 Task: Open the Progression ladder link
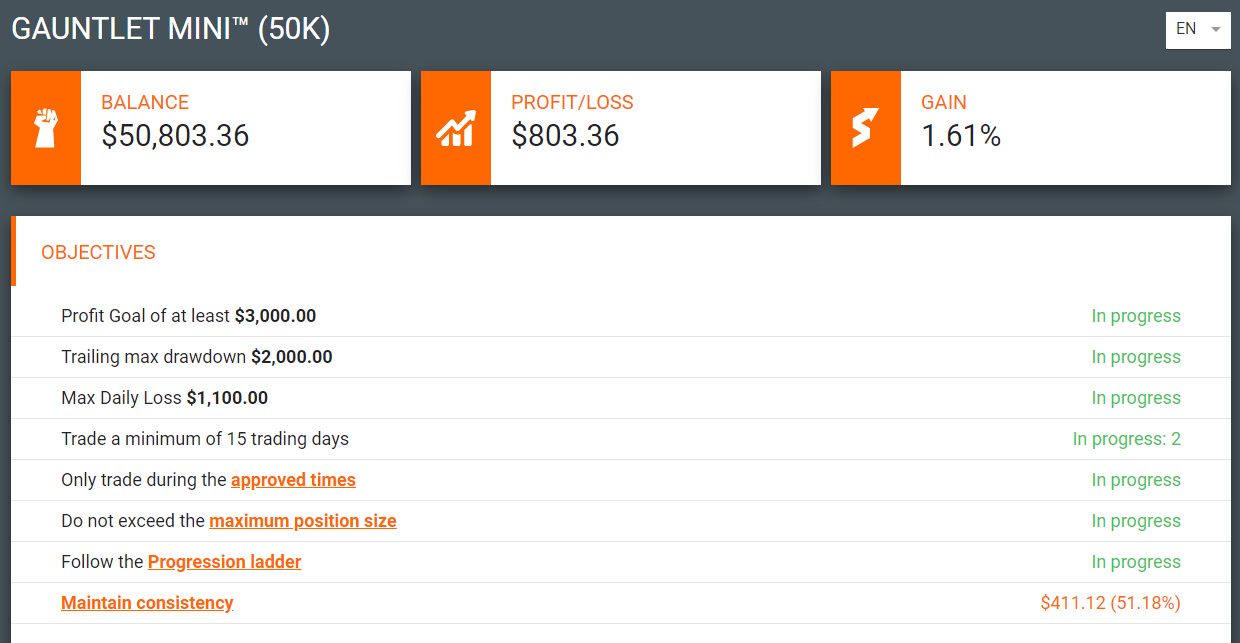tap(224, 562)
